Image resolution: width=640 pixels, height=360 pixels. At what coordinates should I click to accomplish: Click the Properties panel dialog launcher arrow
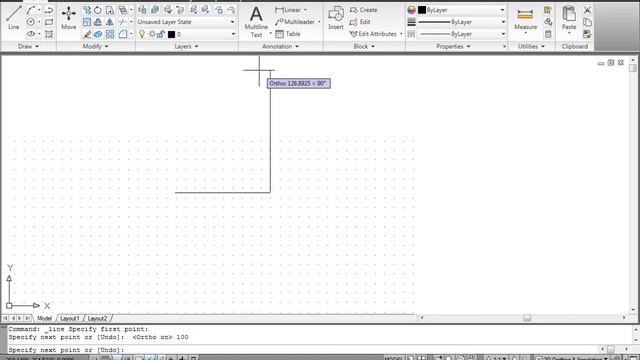coord(504,47)
